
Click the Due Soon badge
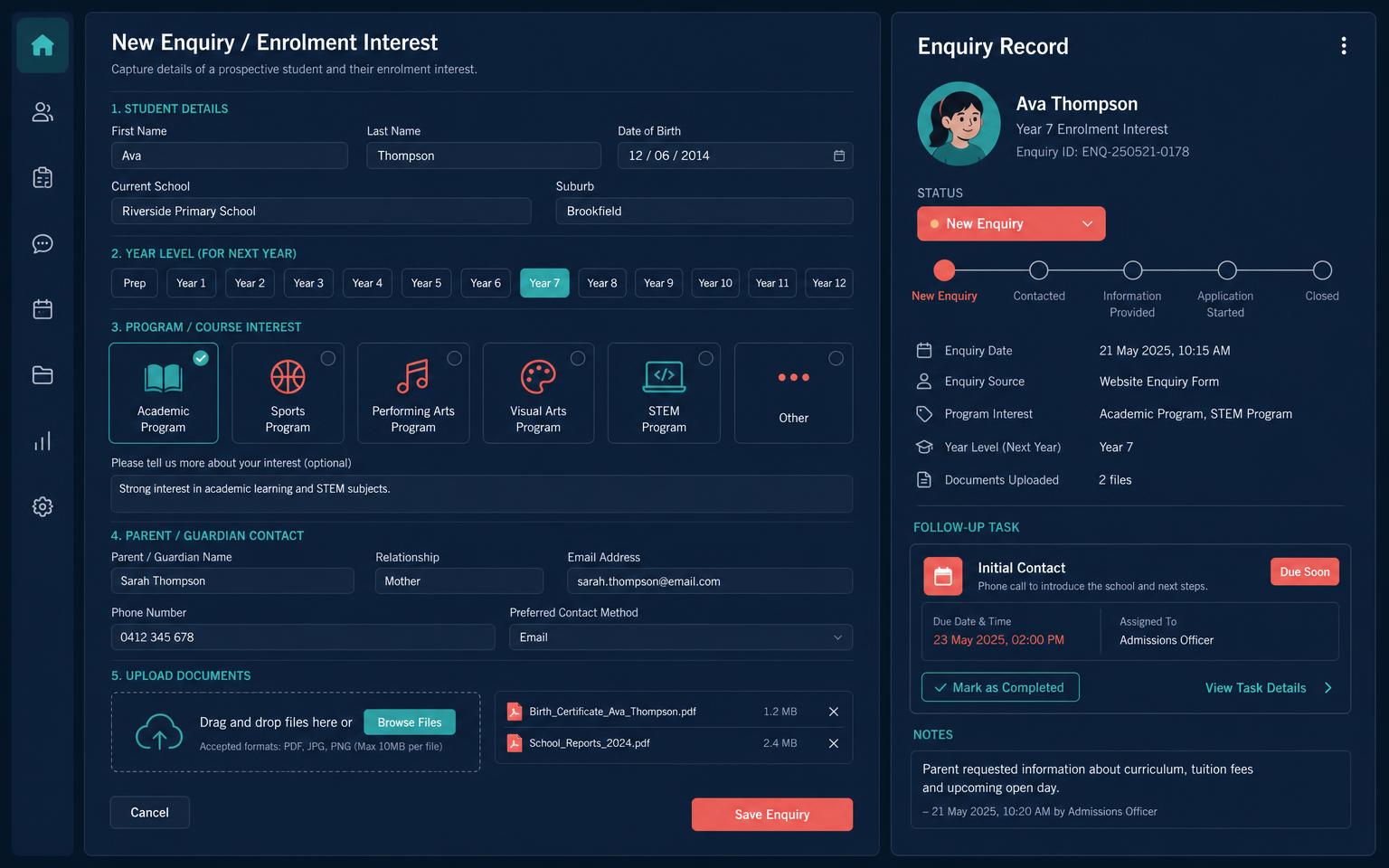point(1305,571)
